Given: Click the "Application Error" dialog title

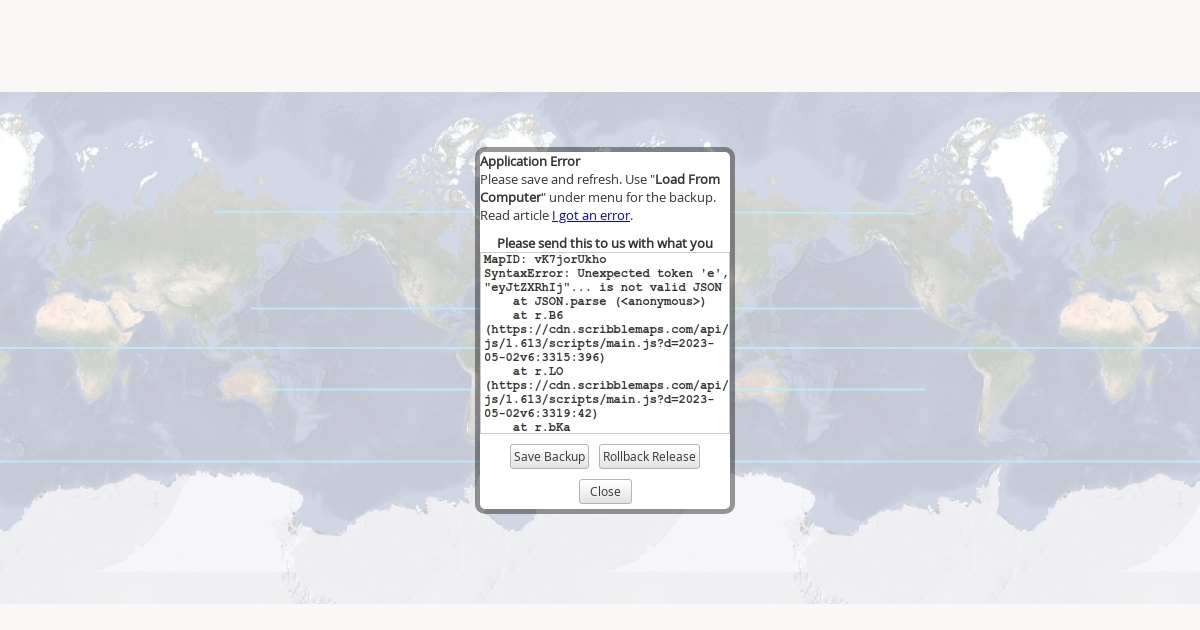Looking at the screenshot, I should (530, 162).
